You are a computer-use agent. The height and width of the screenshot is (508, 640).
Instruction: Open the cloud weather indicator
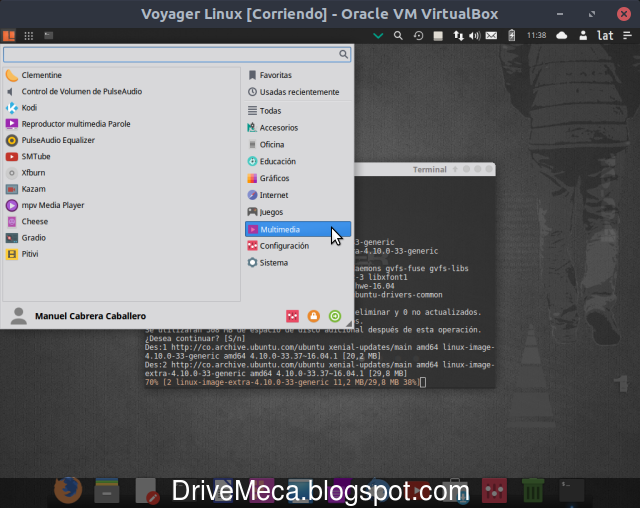tap(562, 36)
